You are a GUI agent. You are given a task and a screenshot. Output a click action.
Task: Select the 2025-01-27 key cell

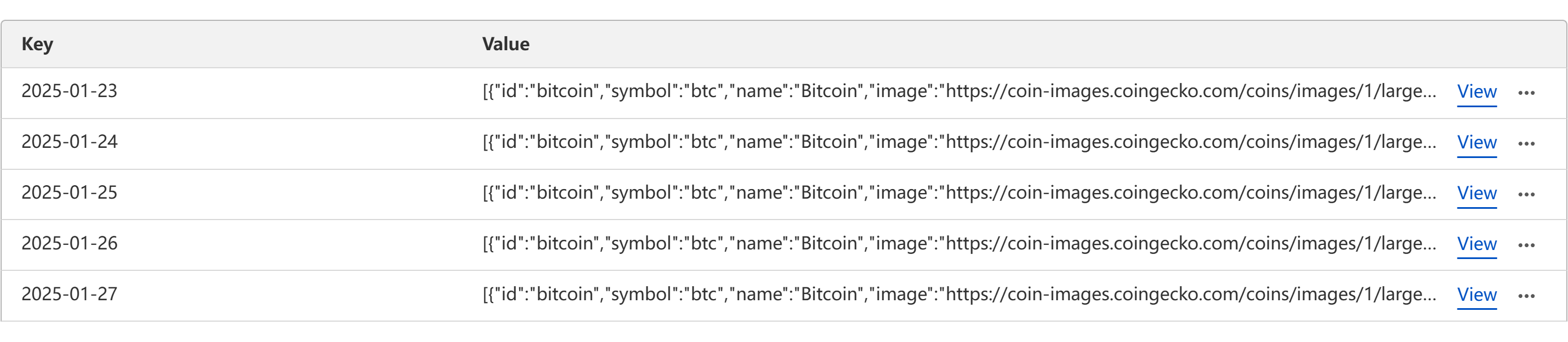pos(69,294)
